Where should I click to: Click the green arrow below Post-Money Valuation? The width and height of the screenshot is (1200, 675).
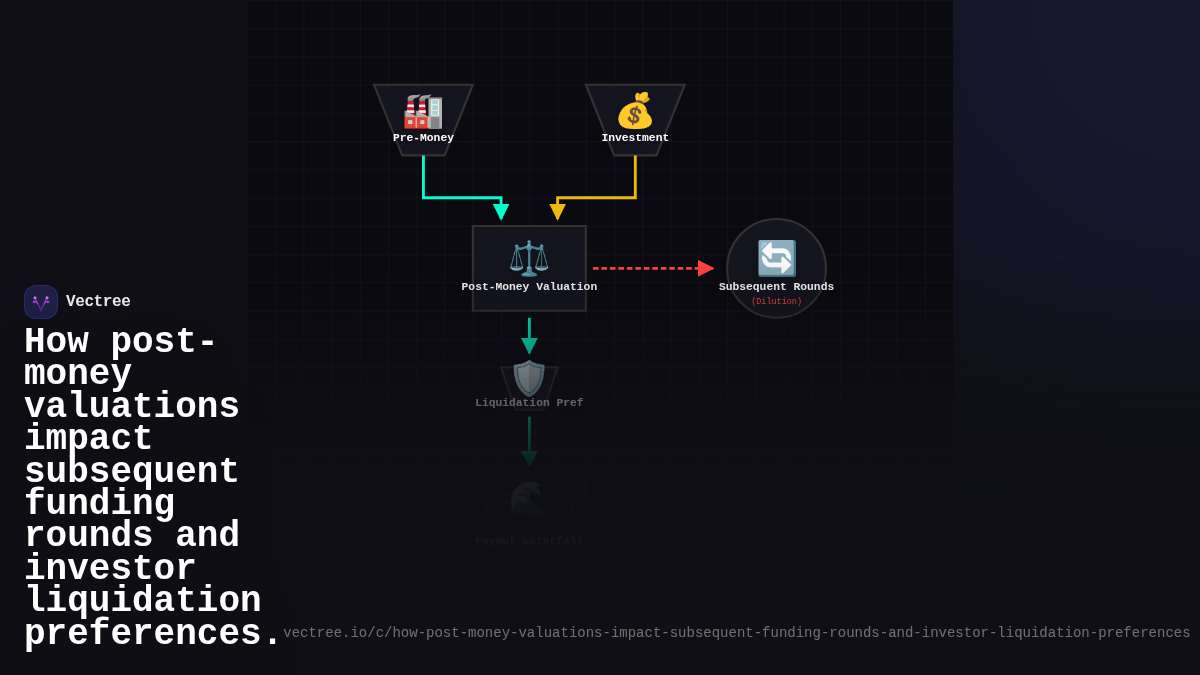[529, 336]
